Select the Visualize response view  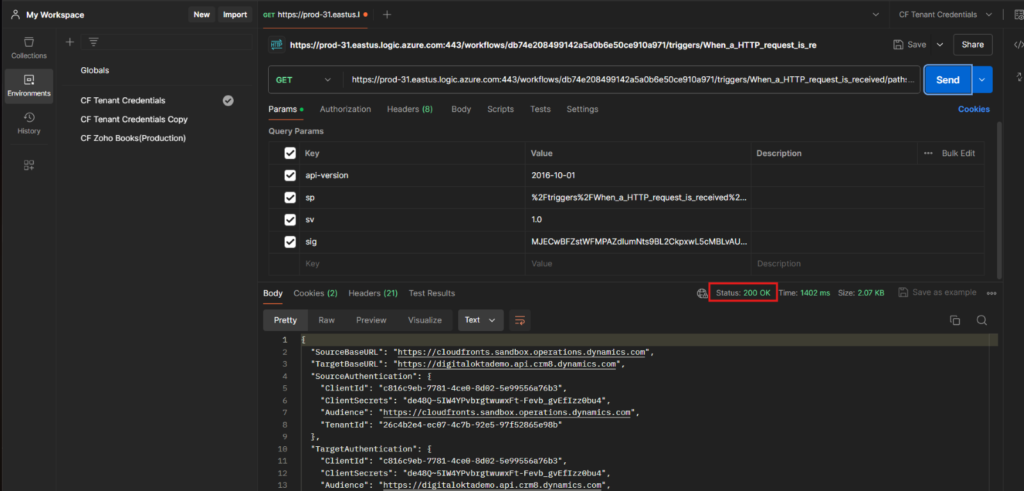[x=425, y=320]
